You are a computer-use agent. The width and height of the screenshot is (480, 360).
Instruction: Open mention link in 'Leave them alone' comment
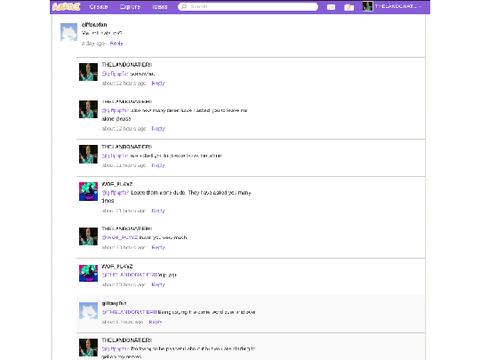pyautogui.click(x=115, y=193)
